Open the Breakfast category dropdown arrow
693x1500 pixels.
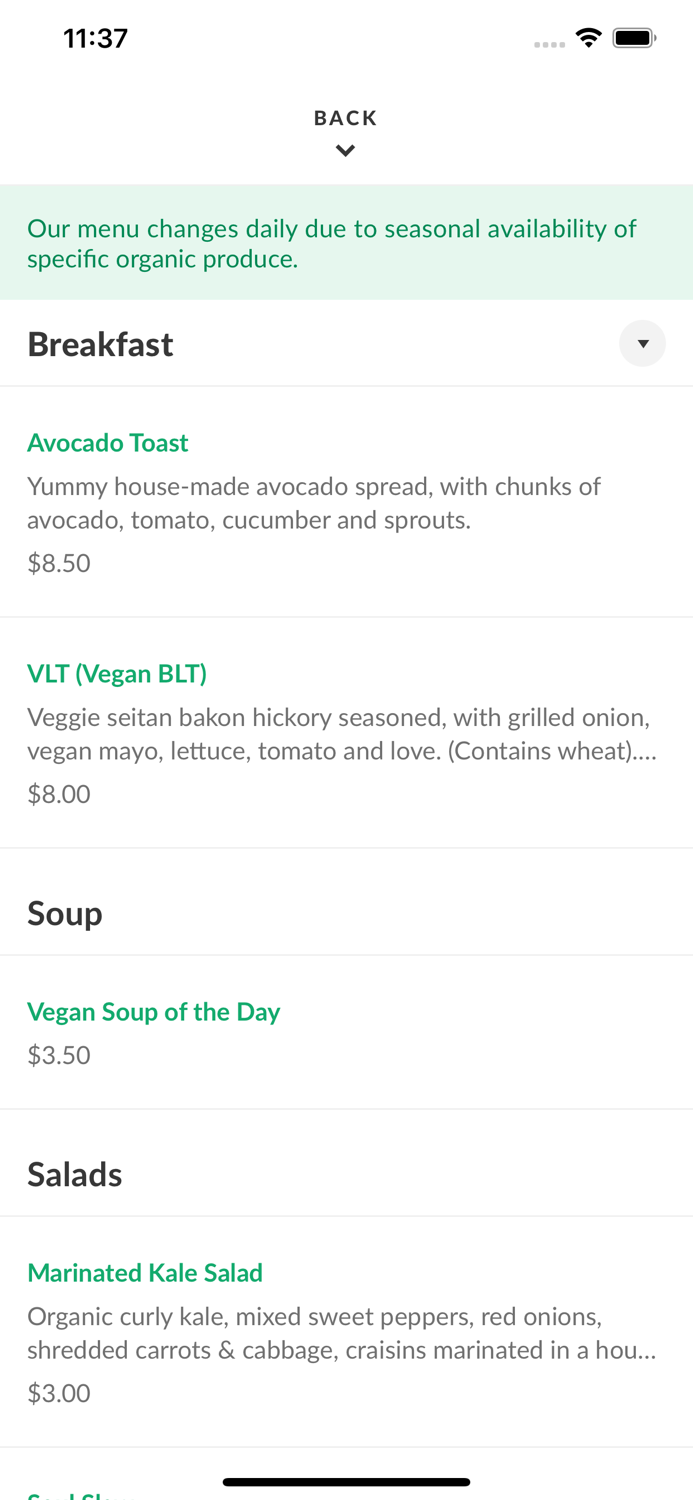tap(642, 344)
